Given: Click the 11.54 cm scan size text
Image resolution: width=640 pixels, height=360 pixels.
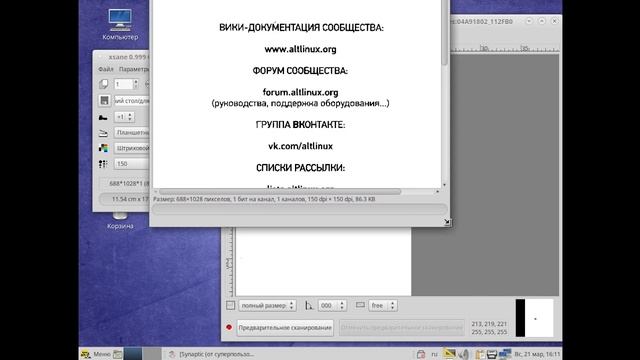Looking at the screenshot, I should 130,199.
